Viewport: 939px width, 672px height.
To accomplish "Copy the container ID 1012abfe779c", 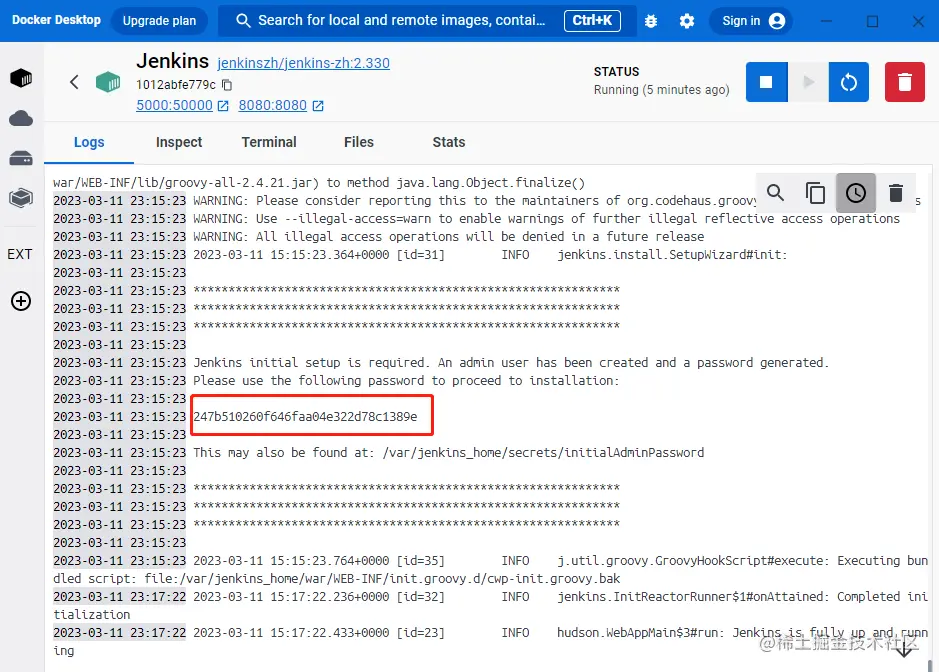I will pos(227,84).
